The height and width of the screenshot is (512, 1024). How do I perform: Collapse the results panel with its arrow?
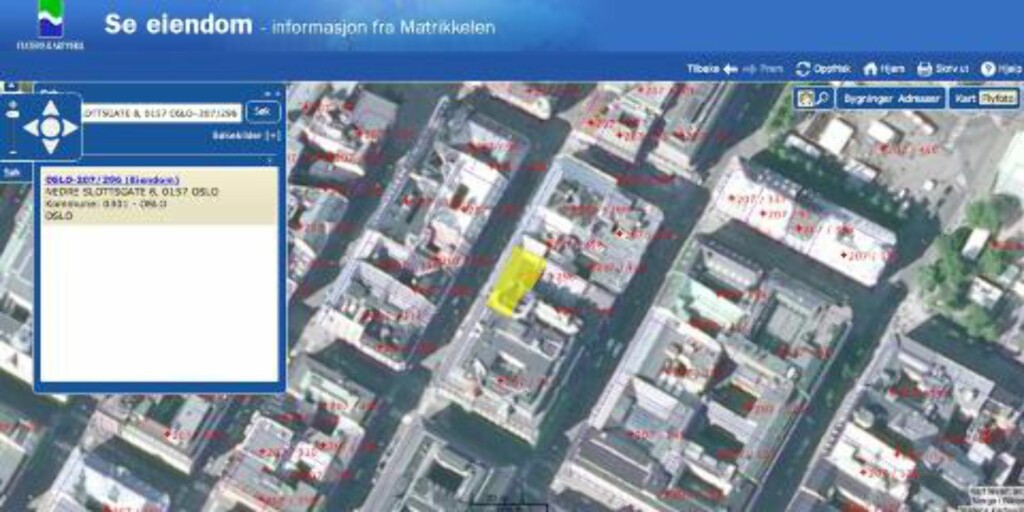click(270, 160)
